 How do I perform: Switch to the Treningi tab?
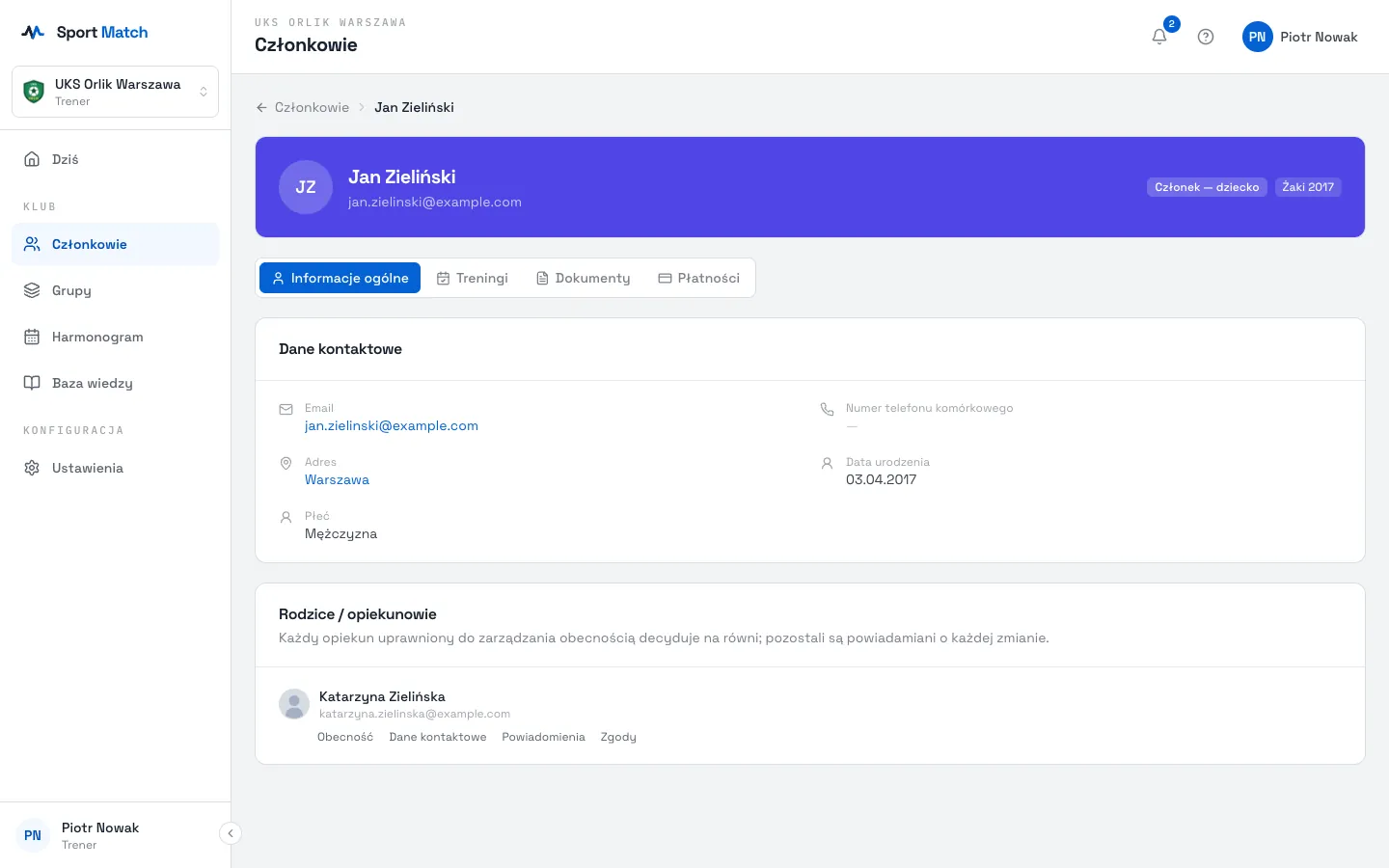[473, 278]
